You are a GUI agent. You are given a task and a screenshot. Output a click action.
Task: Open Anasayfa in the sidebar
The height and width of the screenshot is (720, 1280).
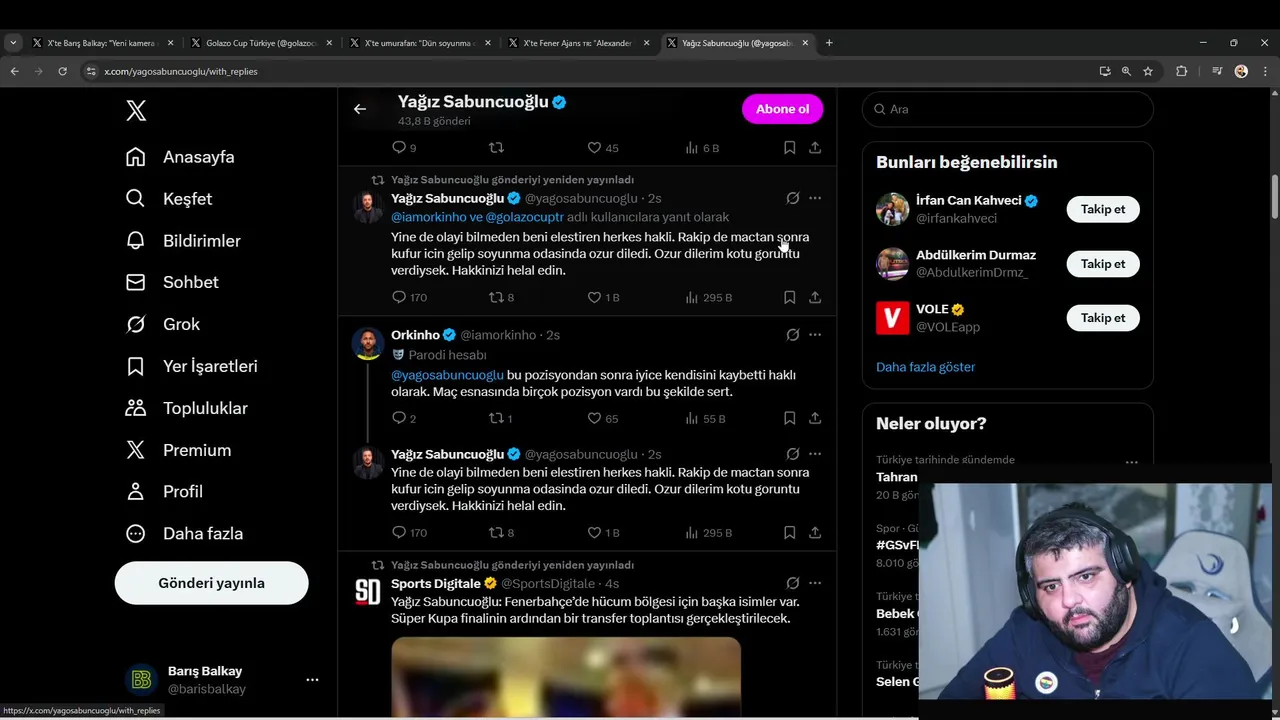pos(180,157)
